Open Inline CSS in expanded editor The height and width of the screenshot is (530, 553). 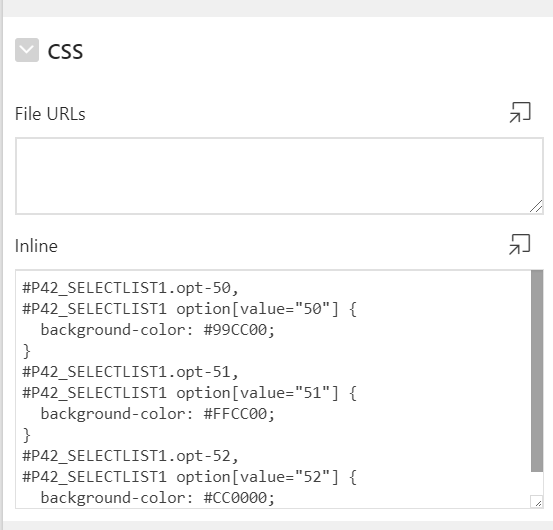519,244
